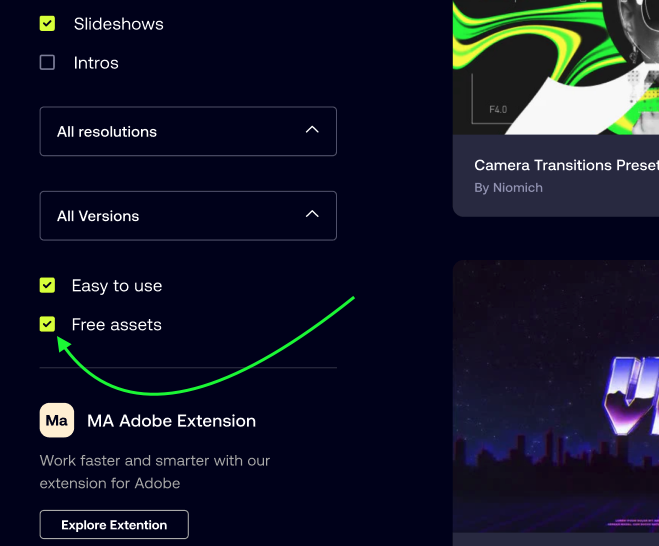The width and height of the screenshot is (659, 546).
Task: Click the Slideshows label text
Action: [x=119, y=24]
